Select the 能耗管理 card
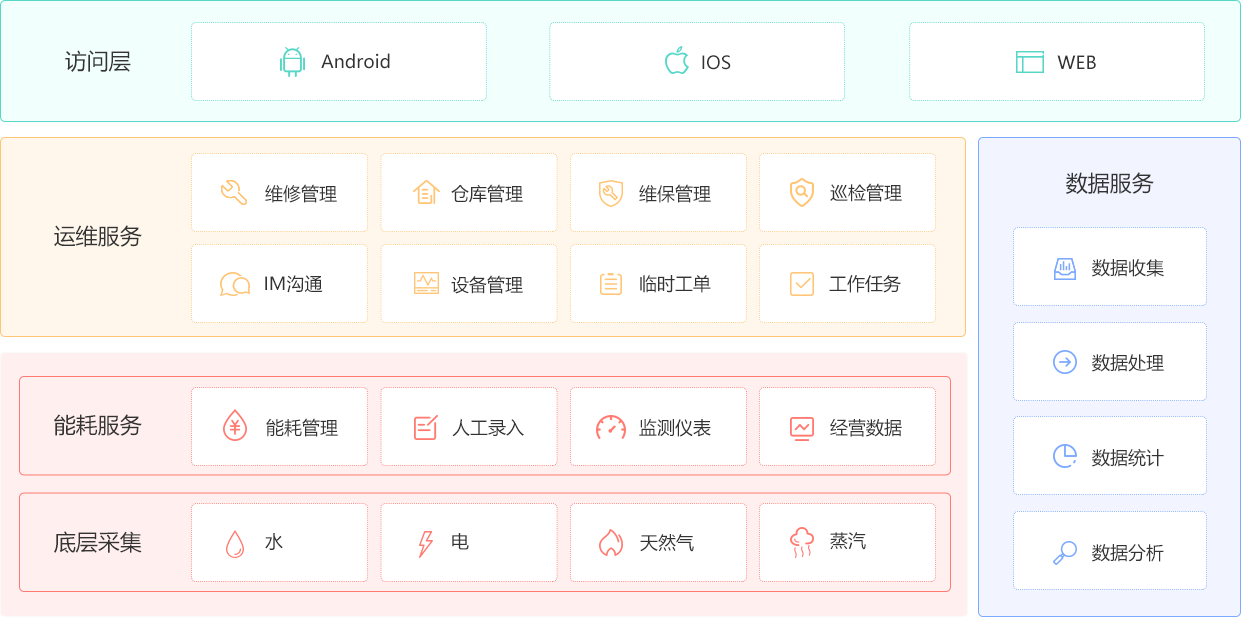The image size is (1241, 617). [279, 427]
